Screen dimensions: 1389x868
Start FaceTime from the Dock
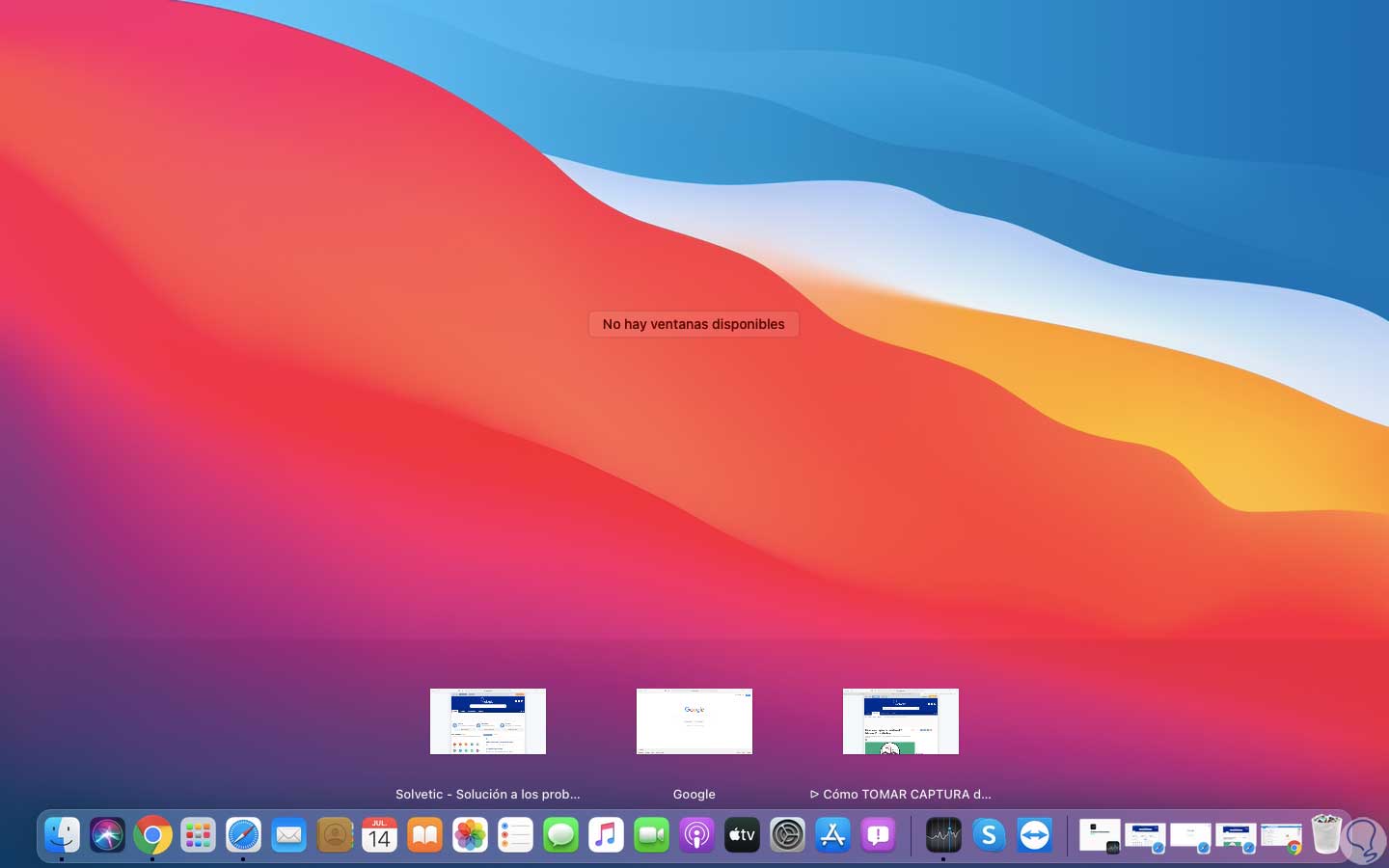point(652,835)
